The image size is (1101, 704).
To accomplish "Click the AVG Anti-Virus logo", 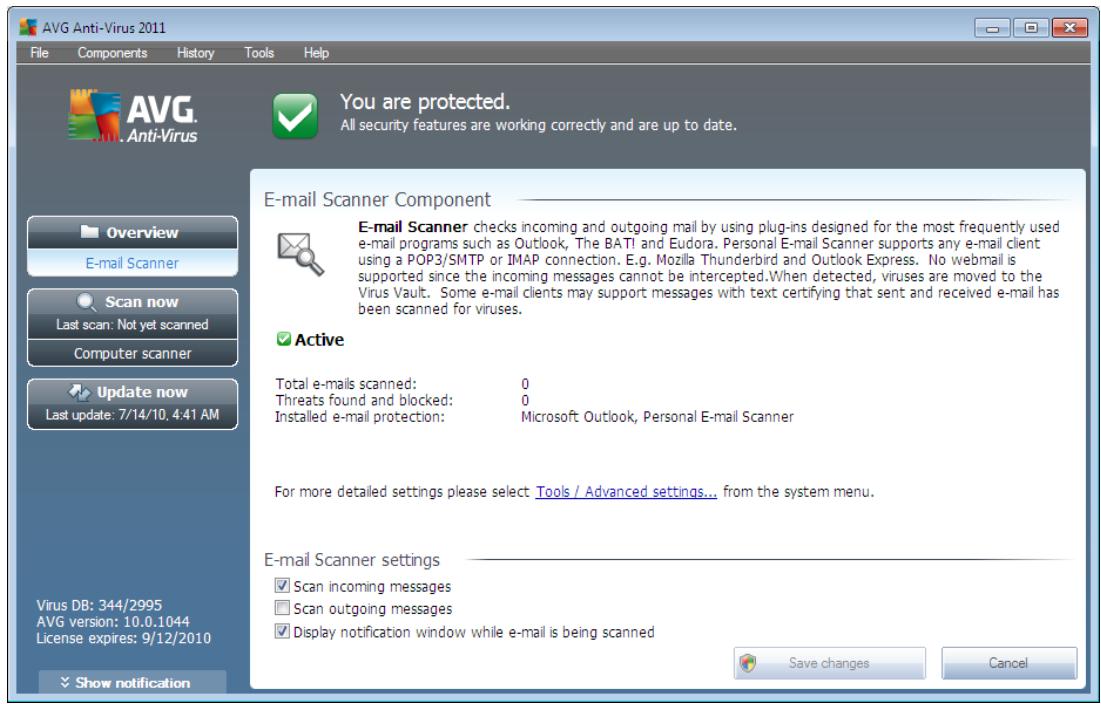I will 133,117.
